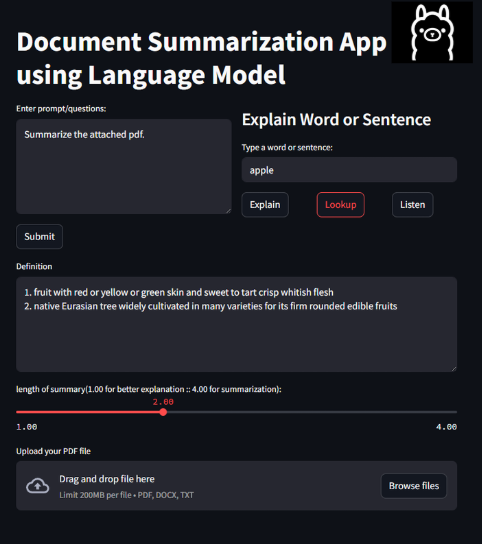
Task: Click the Type a word or sentence label
Action: 287,147
